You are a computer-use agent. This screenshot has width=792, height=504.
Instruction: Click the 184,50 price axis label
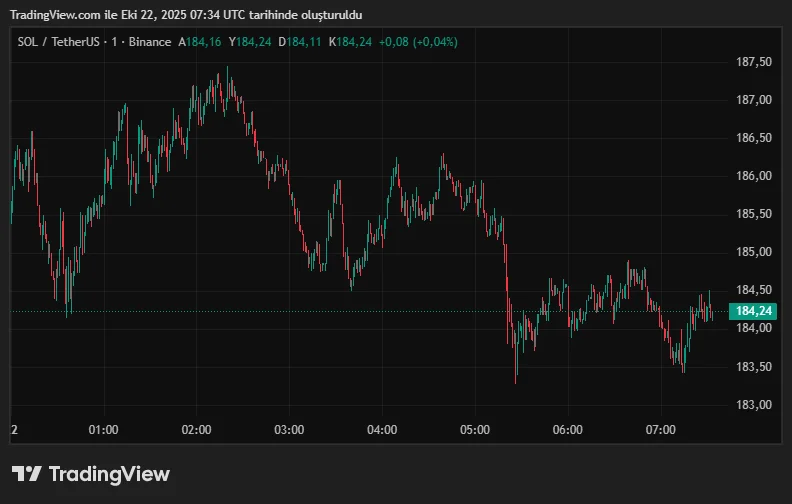pyautogui.click(x=753, y=291)
